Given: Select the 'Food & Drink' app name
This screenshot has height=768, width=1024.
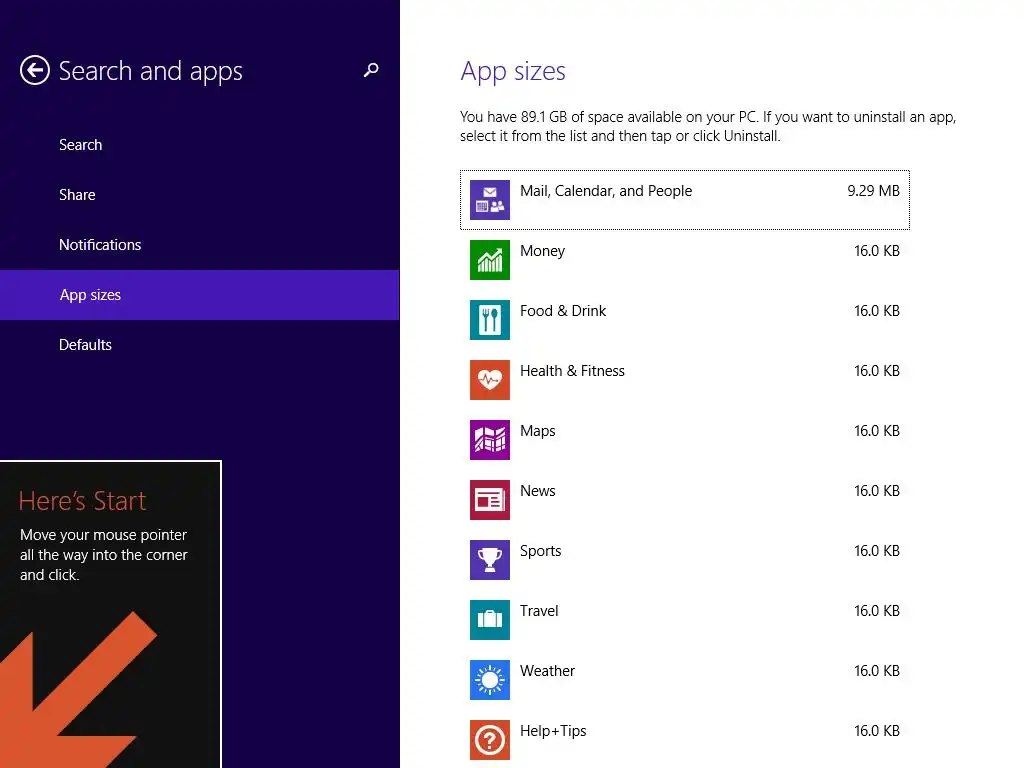Looking at the screenshot, I should click(x=563, y=311).
